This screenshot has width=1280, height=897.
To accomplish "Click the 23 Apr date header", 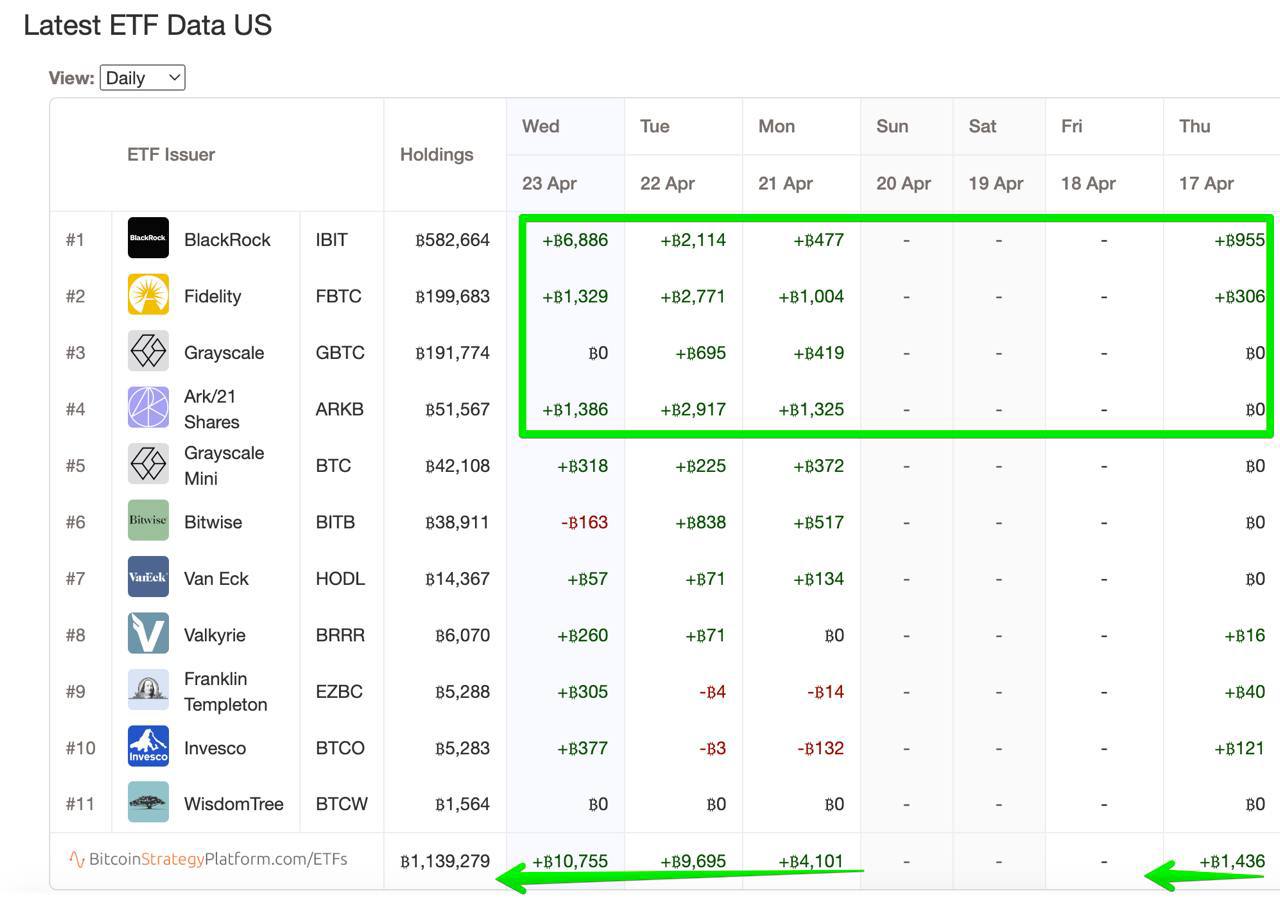I will coord(550,183).
